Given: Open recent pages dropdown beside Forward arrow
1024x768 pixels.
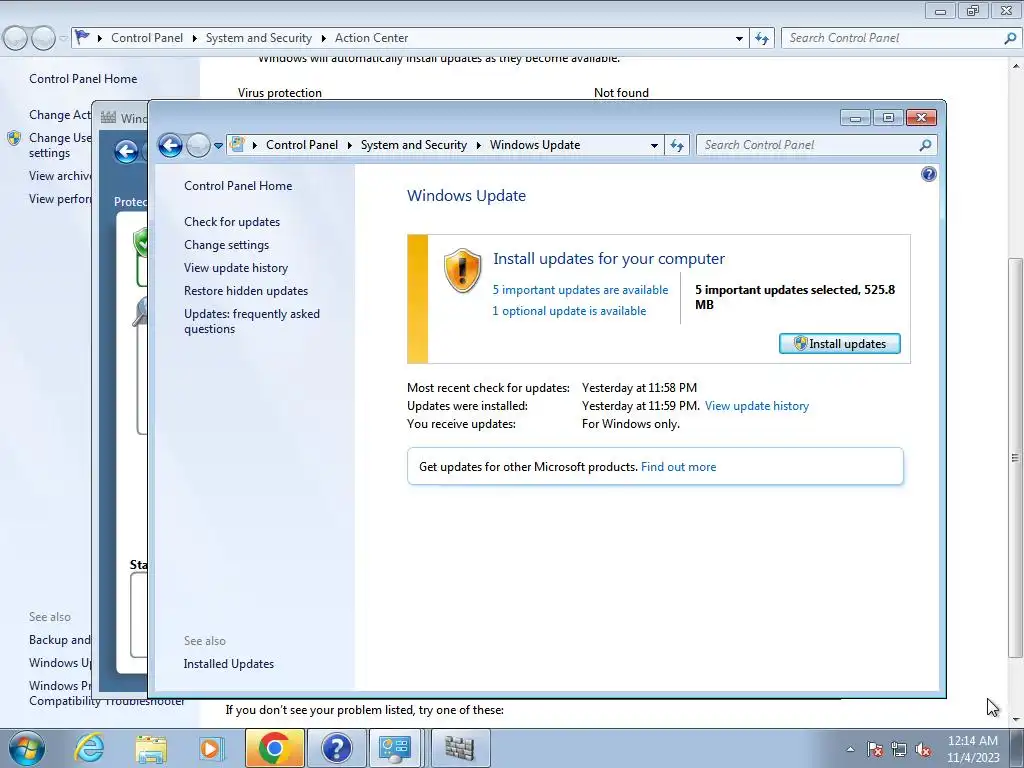Looking at the screenshot, I should click(x=218, y=146).
